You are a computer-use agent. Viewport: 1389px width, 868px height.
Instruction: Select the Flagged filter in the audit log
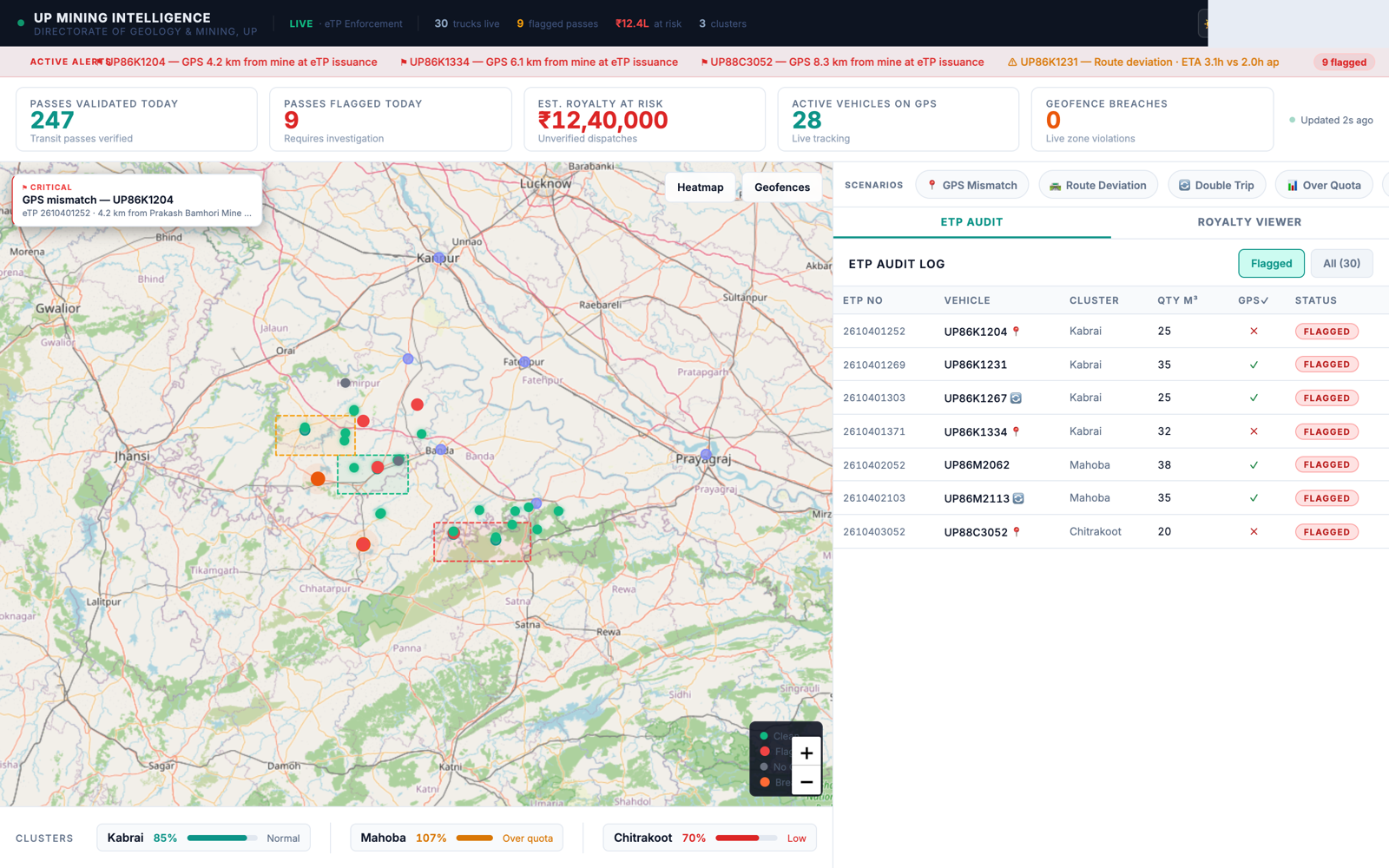pos(1271,264)
